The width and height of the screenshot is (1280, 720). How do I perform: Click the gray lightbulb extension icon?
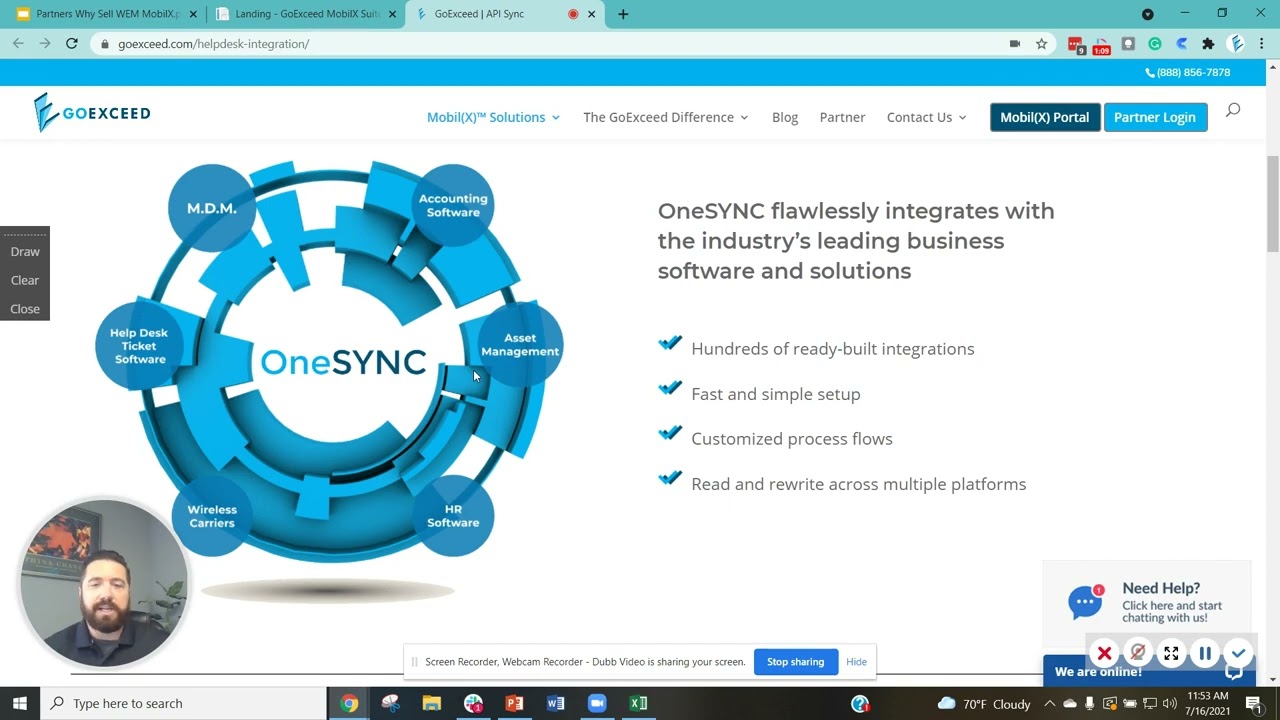(1128, 43)
